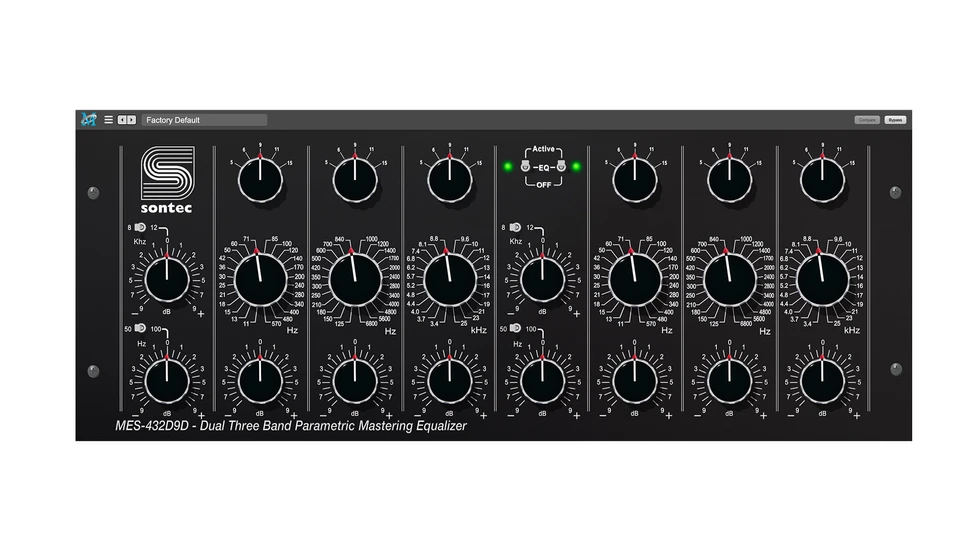Click the left channel high band dB gain knob
979x550 pixels.
tap(450, 380)
